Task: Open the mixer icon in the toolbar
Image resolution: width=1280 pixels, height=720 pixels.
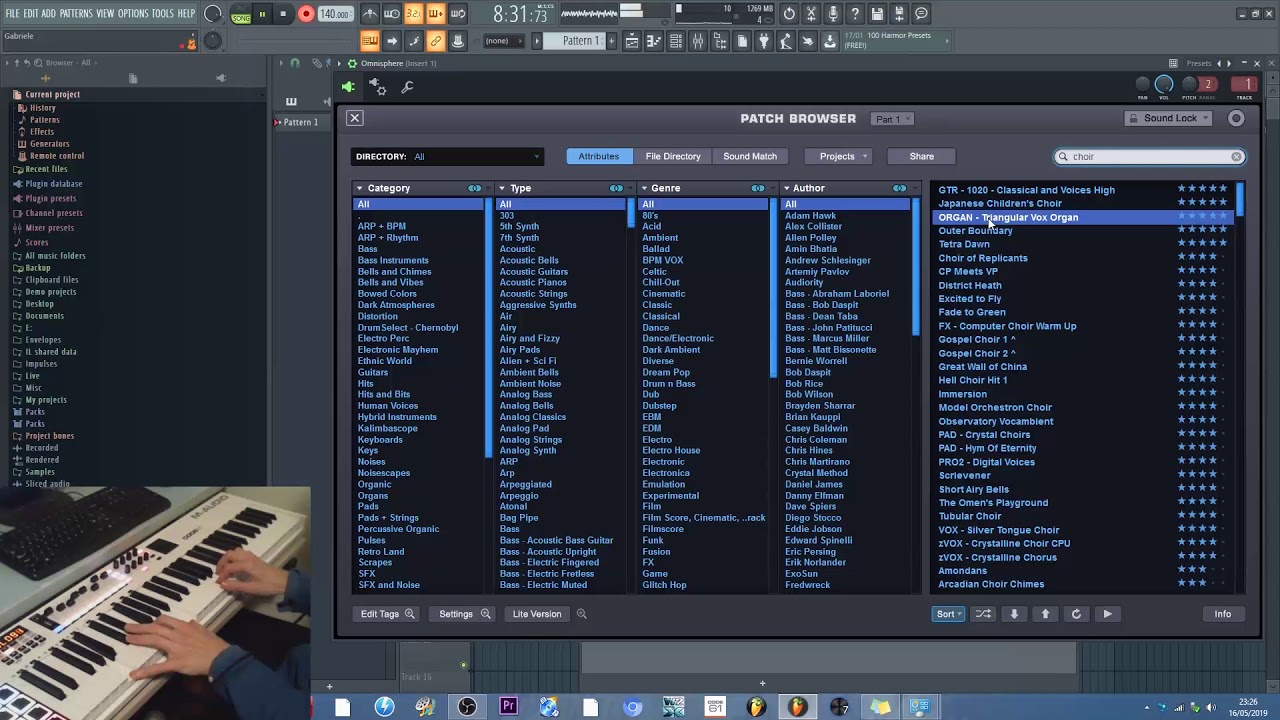Action: tap(698, 41)
